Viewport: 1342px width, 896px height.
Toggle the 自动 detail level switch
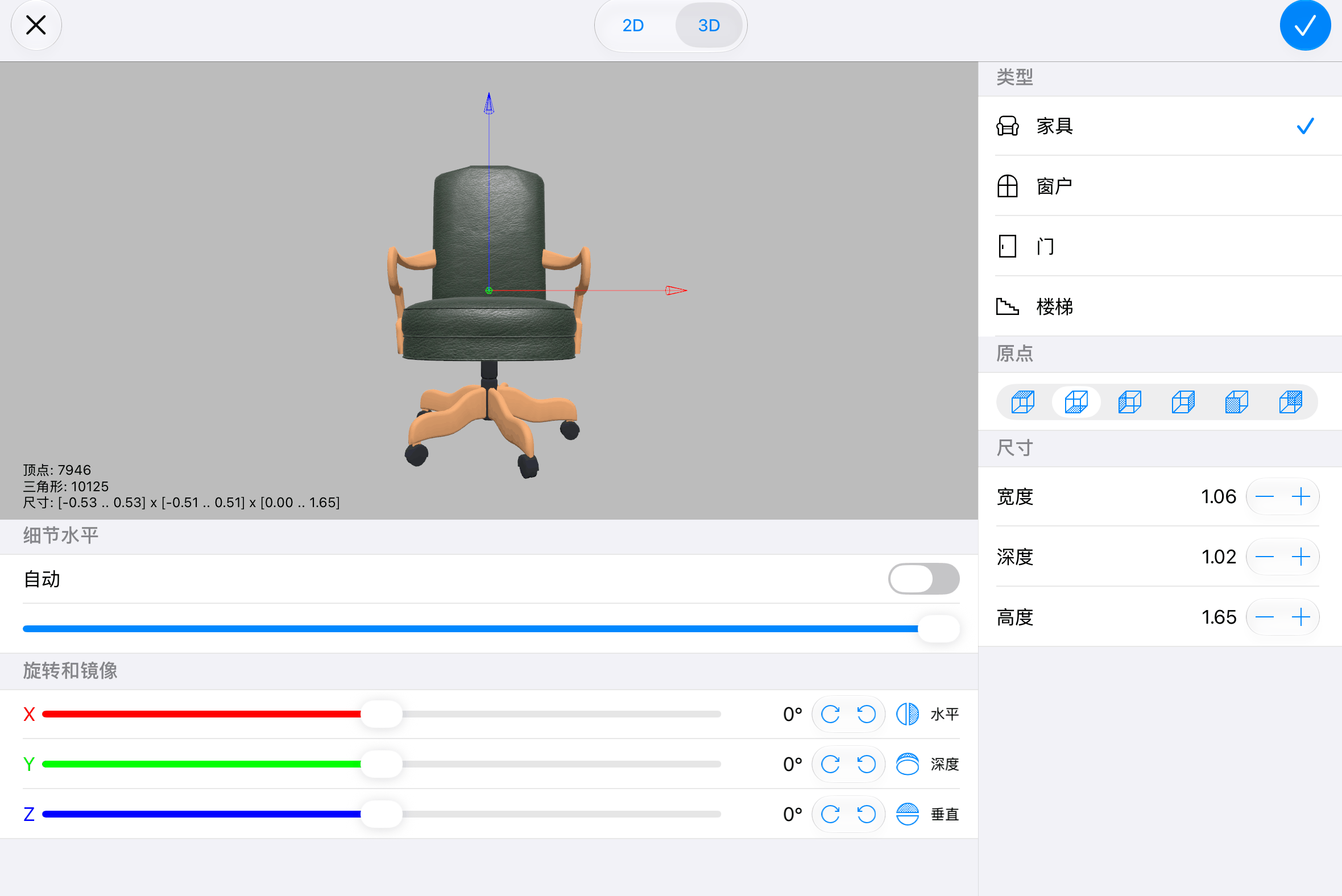coord(923,578)
